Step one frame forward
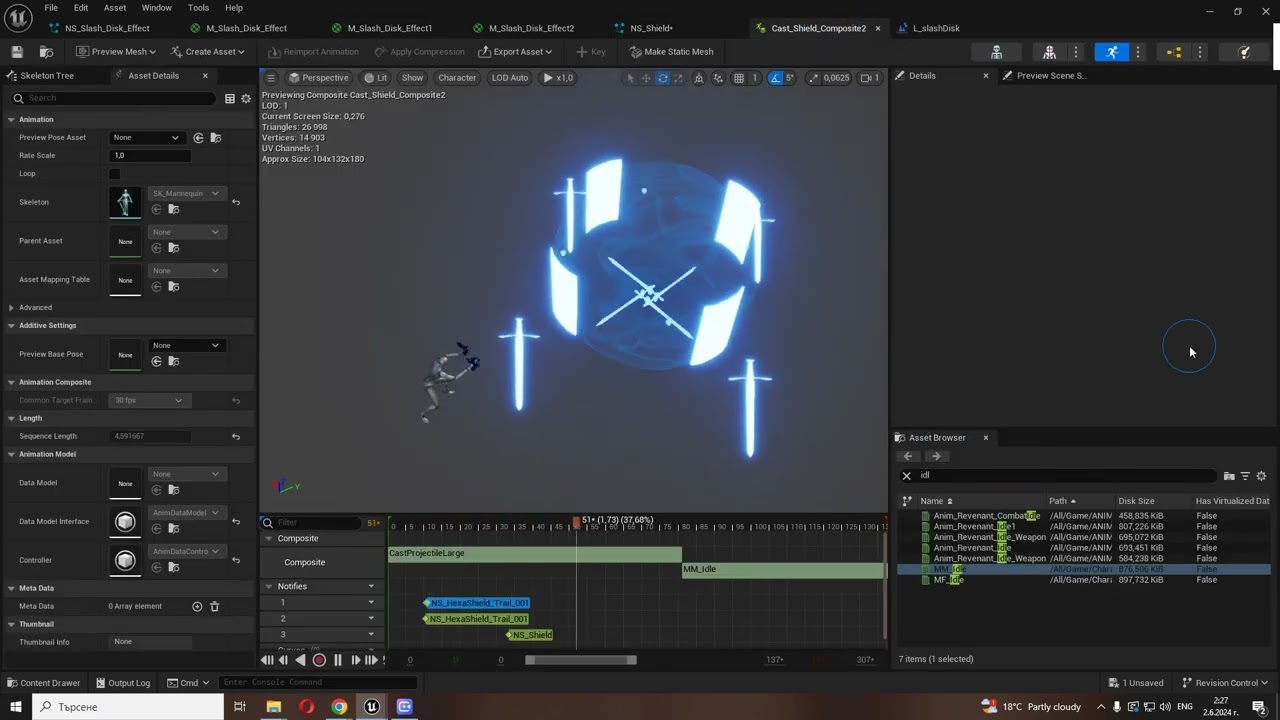Screen dimensions: 1280x720 click(355, 660)
